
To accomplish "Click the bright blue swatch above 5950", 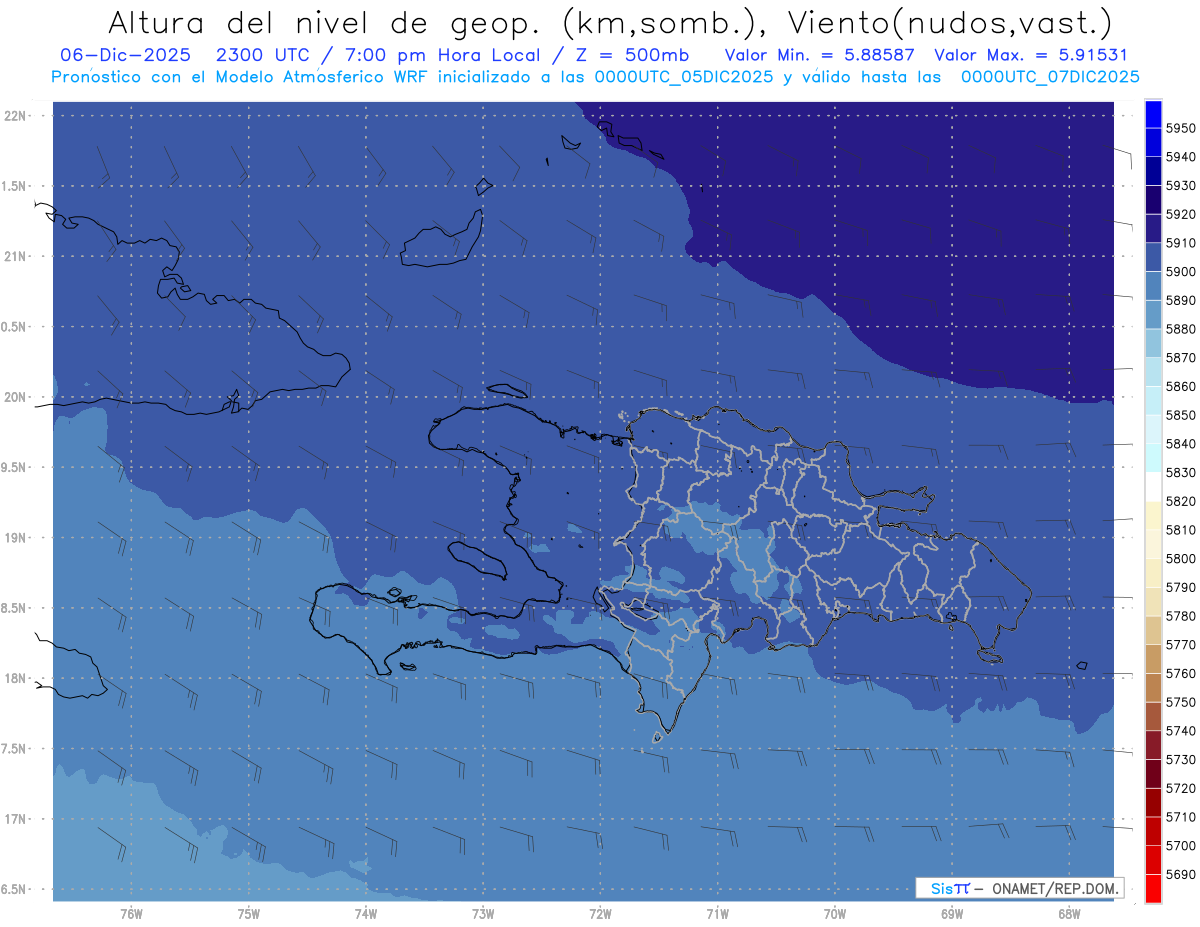I will (1152, 114).
